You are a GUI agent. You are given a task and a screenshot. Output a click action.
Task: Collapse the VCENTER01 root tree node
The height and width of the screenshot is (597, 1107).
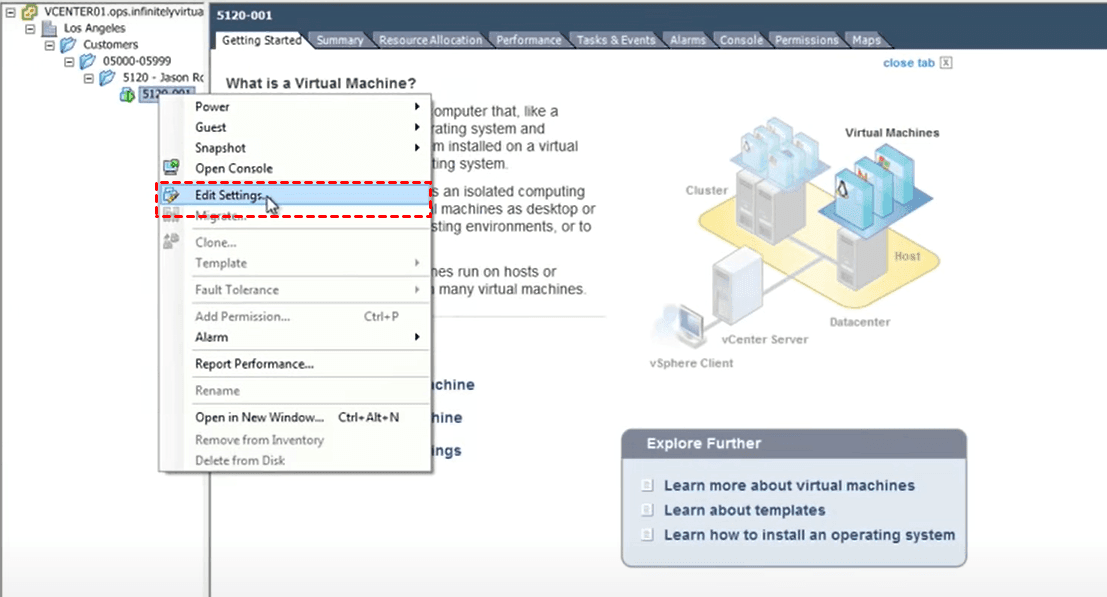[x=11, y=12]
